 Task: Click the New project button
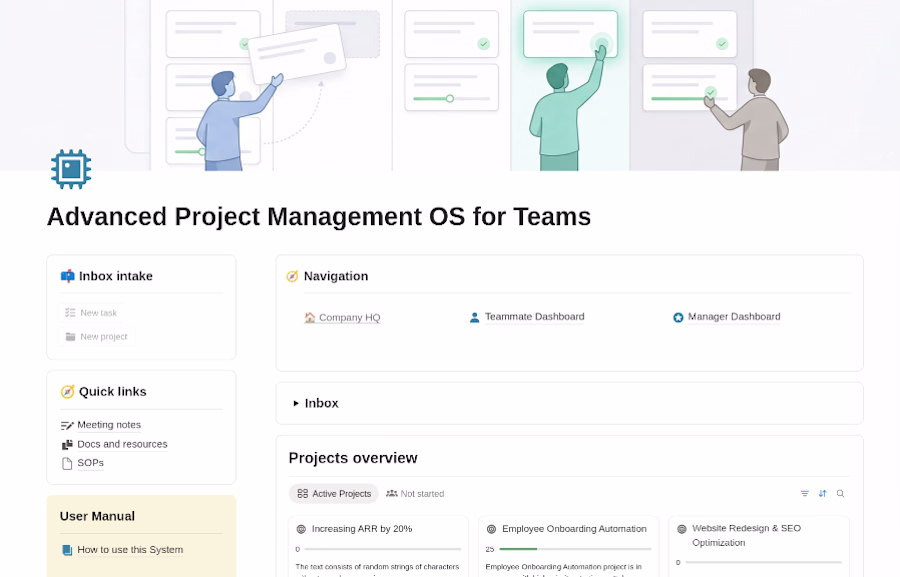pos(96,337)
